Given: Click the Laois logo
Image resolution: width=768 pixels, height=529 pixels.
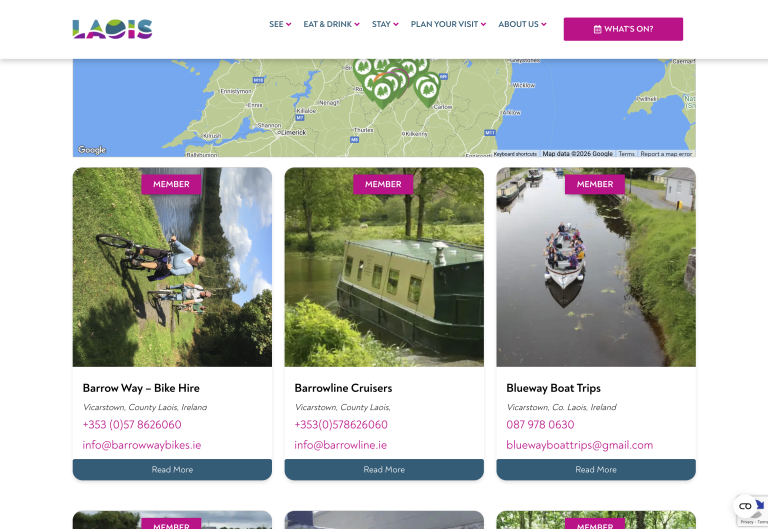Looking at the screenshot, I should (x=112, y=29).
